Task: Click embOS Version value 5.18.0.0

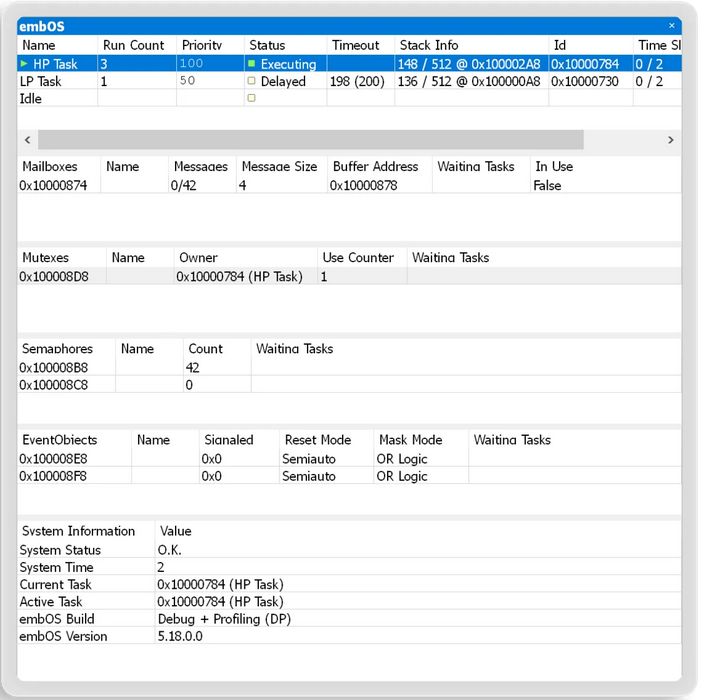Action: 180,636
